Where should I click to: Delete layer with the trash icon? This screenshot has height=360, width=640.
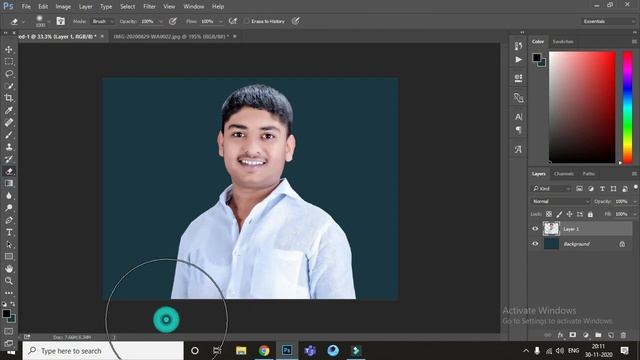(623, 335)
